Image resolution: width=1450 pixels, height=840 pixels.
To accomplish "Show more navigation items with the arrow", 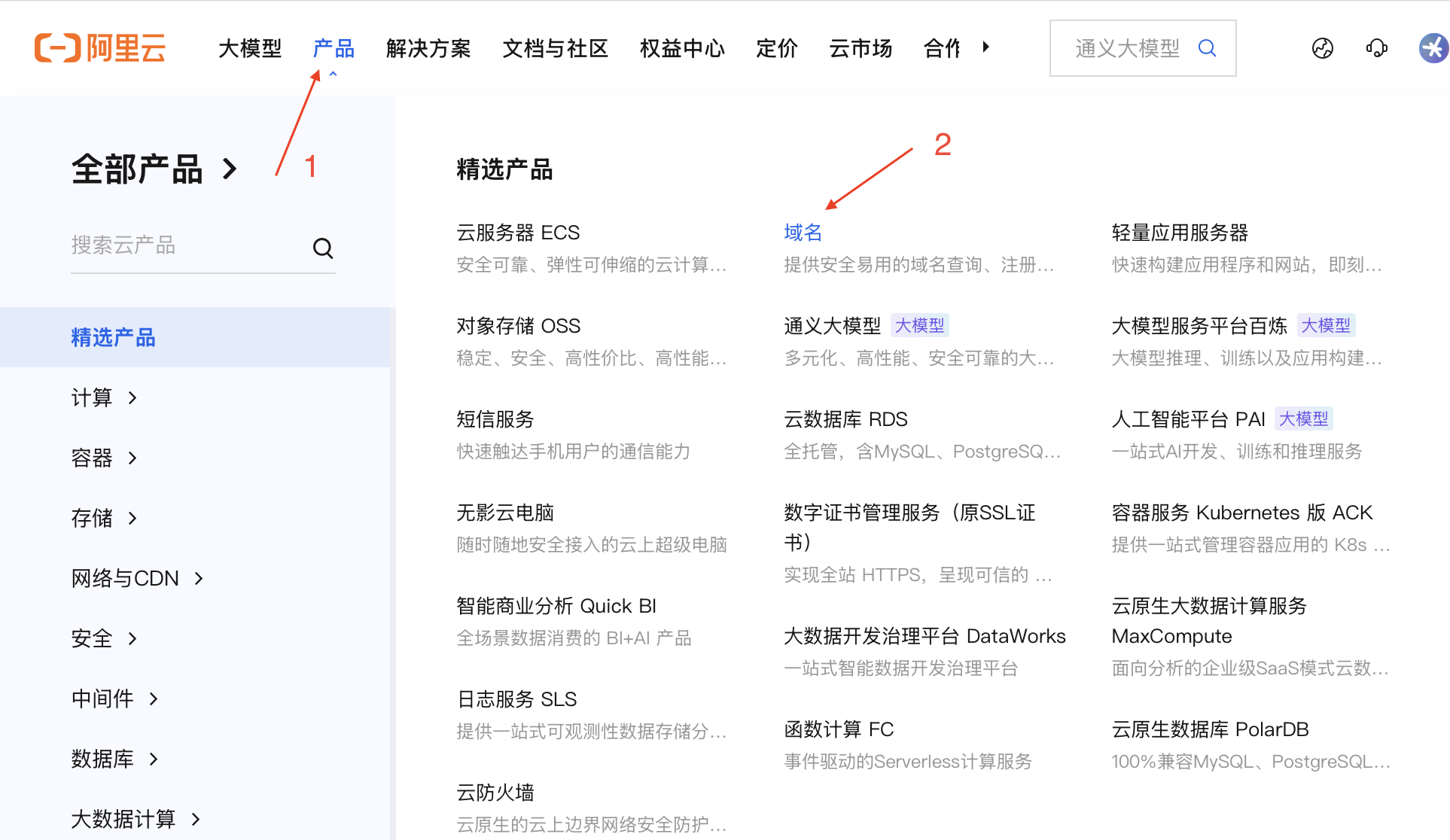I will [x=986, y=47].
